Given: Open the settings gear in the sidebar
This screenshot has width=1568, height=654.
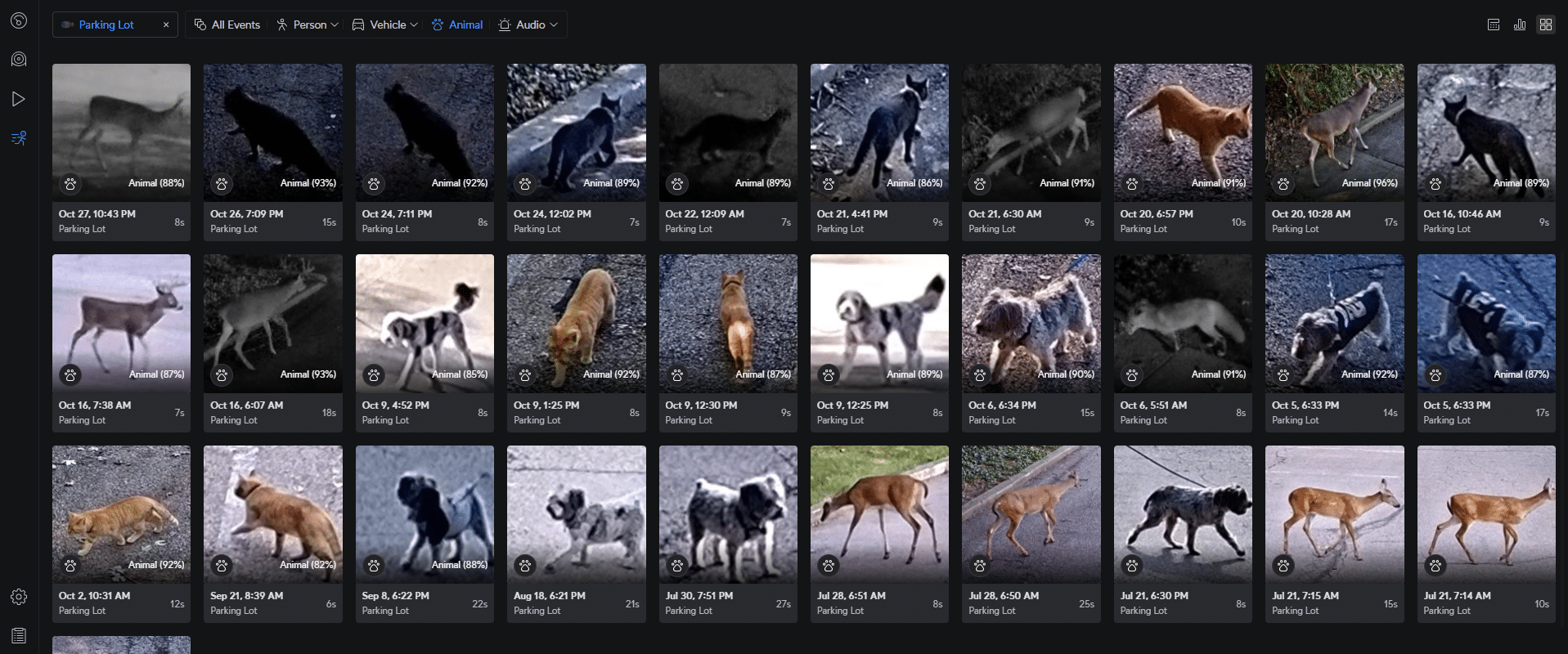Looking at the screenshot, I should click(x=19, y=597).
